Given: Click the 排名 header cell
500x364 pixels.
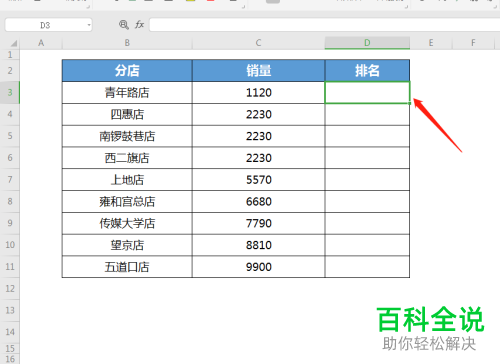Looking at the screenshot, I should click(367, 71).
